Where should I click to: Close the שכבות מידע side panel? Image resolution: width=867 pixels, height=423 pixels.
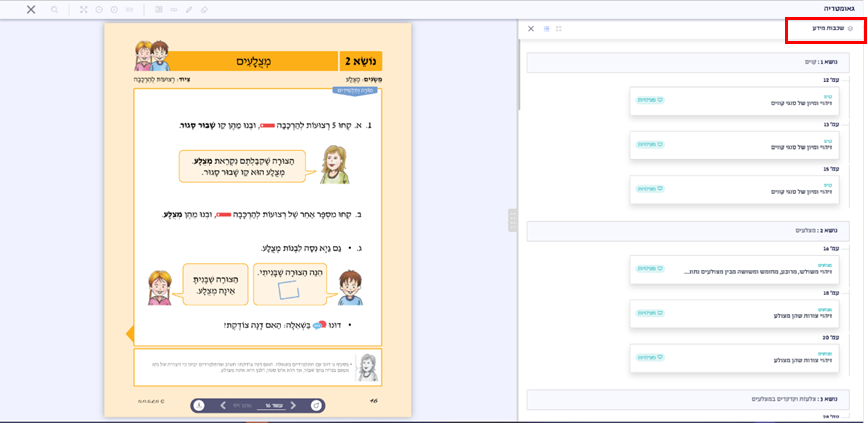[531, 29]
